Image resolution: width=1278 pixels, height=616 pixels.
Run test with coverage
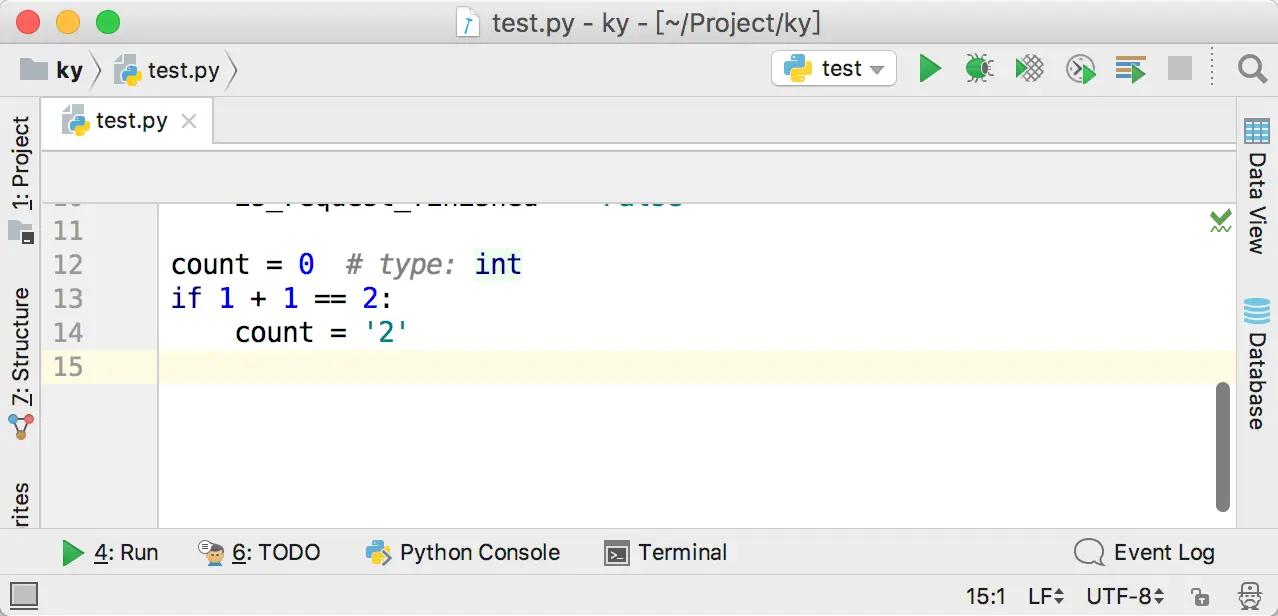[x=1029, y=69]
